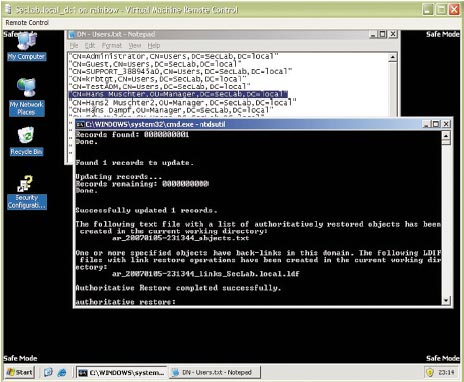Viewport: 464px width, 382px height.
Task: Select the My Network Places desktop icon
Action: (x=26, y=97)
